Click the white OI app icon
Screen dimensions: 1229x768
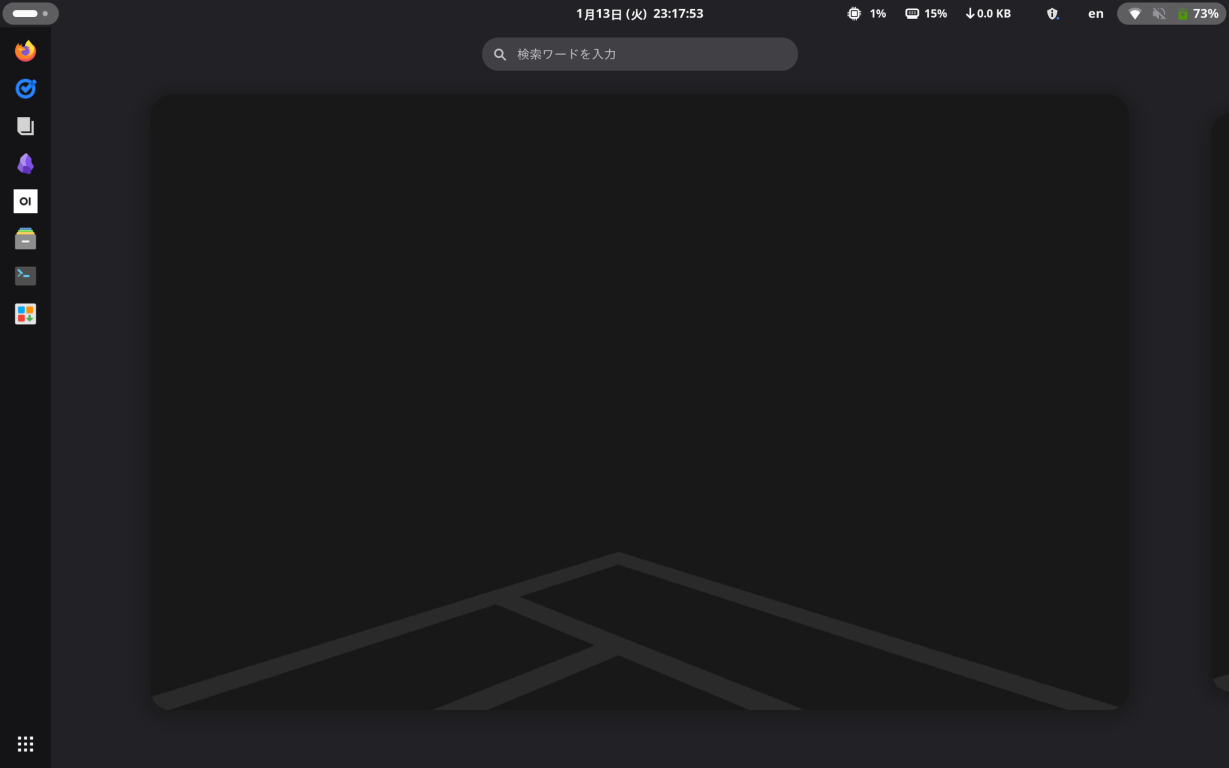(x=25, y=201)
